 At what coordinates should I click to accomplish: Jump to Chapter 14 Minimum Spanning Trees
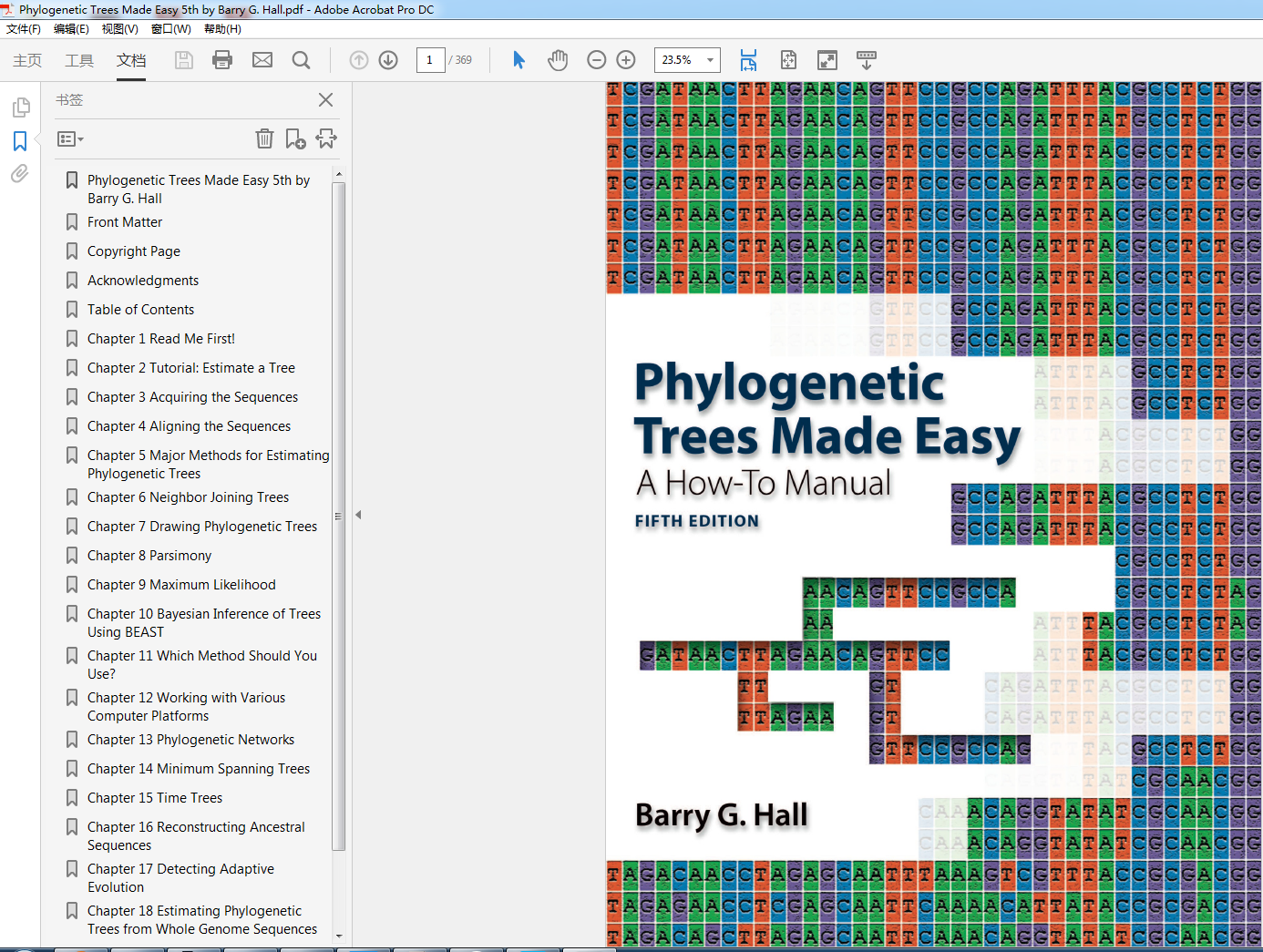pos(199,769)
